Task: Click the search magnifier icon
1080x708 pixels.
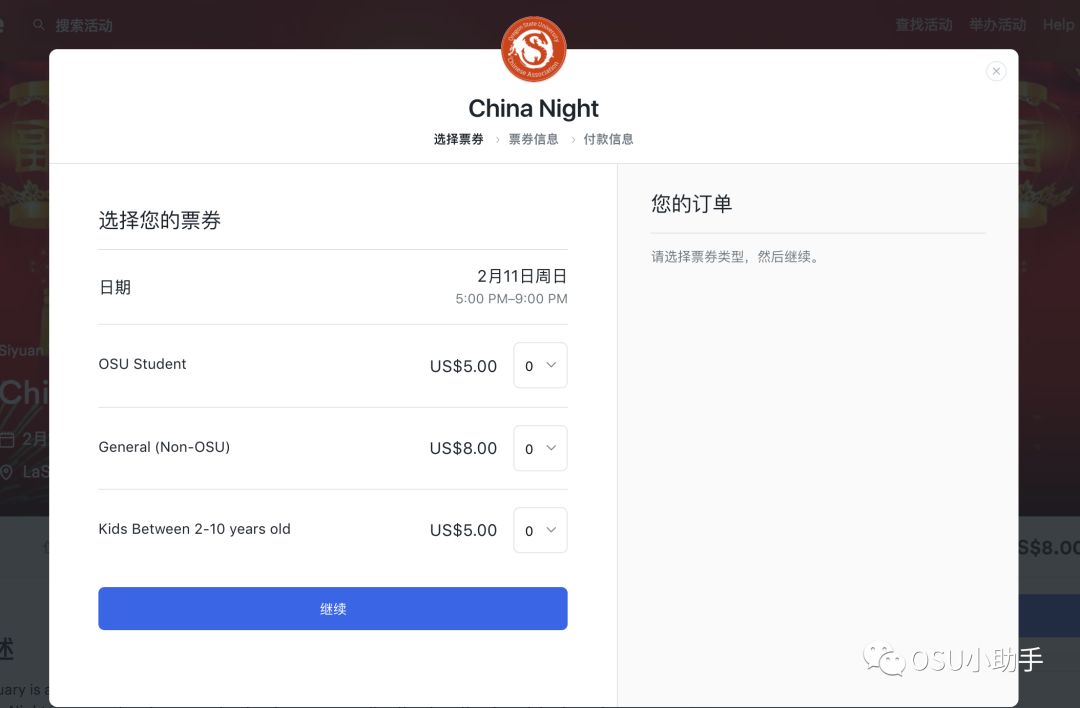Action: point(39,25)
